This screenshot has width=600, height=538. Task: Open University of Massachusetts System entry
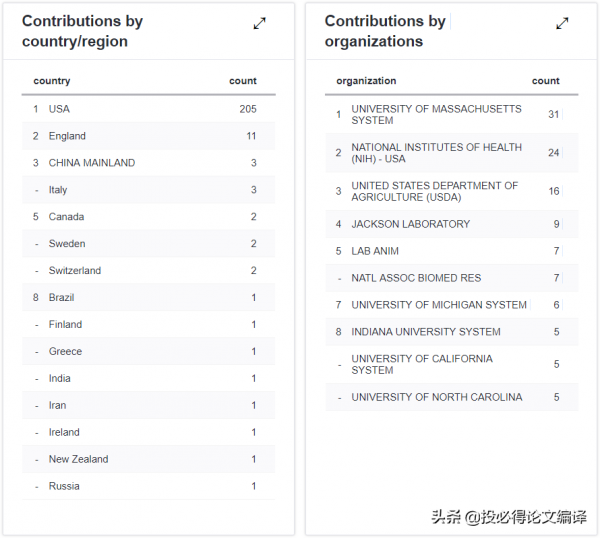click(x=436, y=114)
